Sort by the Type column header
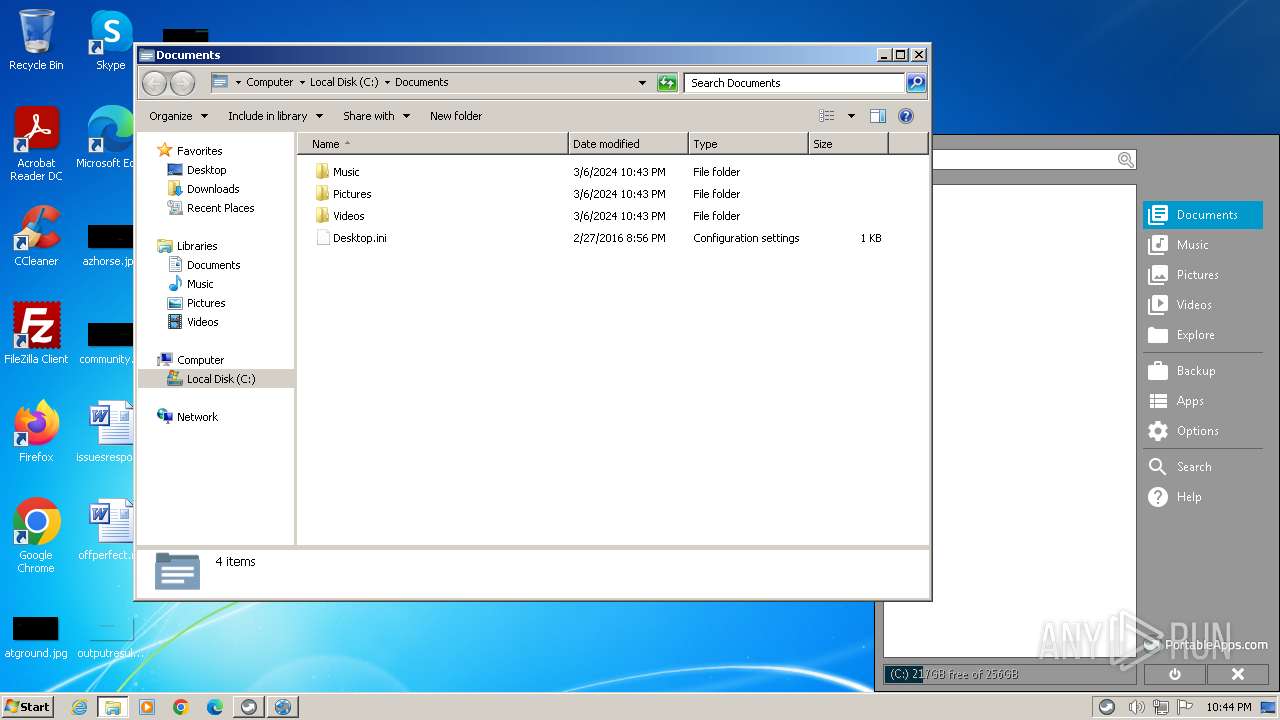Viewport: 1280px width, 720px height. tap(748, 144)
